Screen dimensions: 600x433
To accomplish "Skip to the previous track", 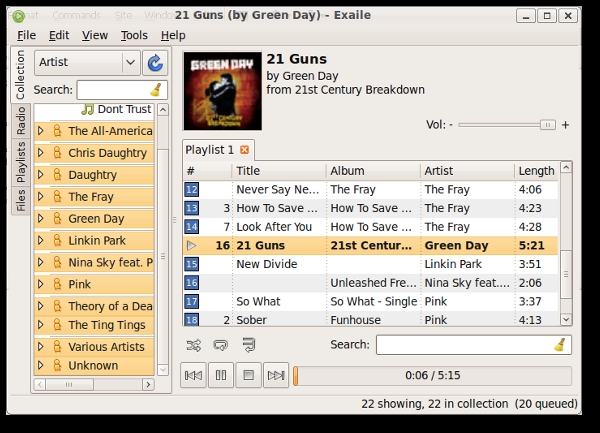I will coord(194,376).
